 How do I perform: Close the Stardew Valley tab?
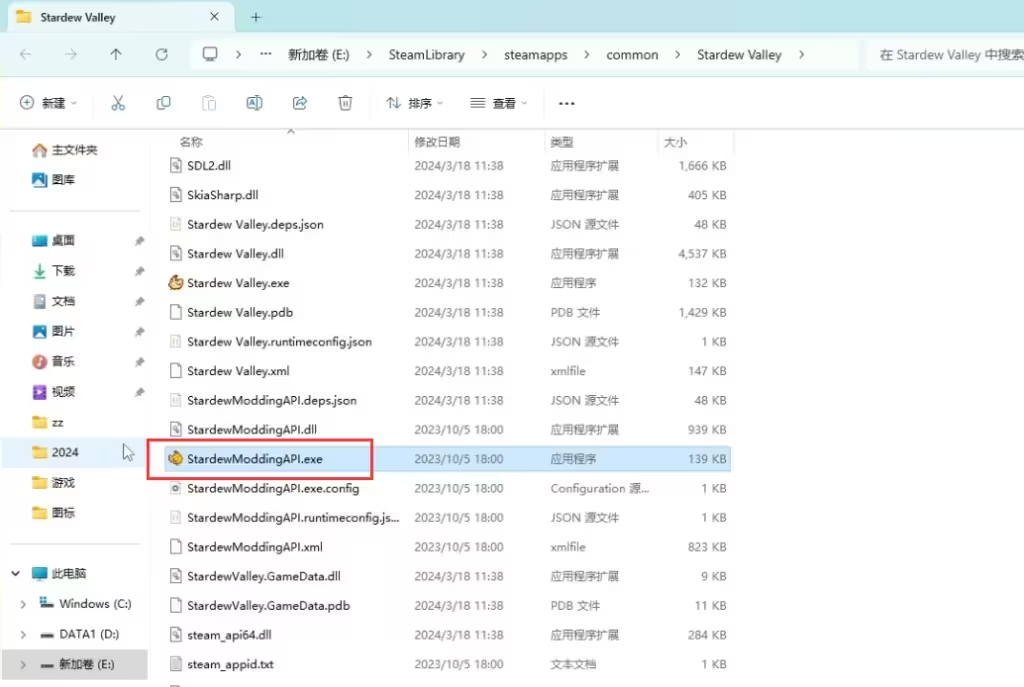(x=214, y=17)
